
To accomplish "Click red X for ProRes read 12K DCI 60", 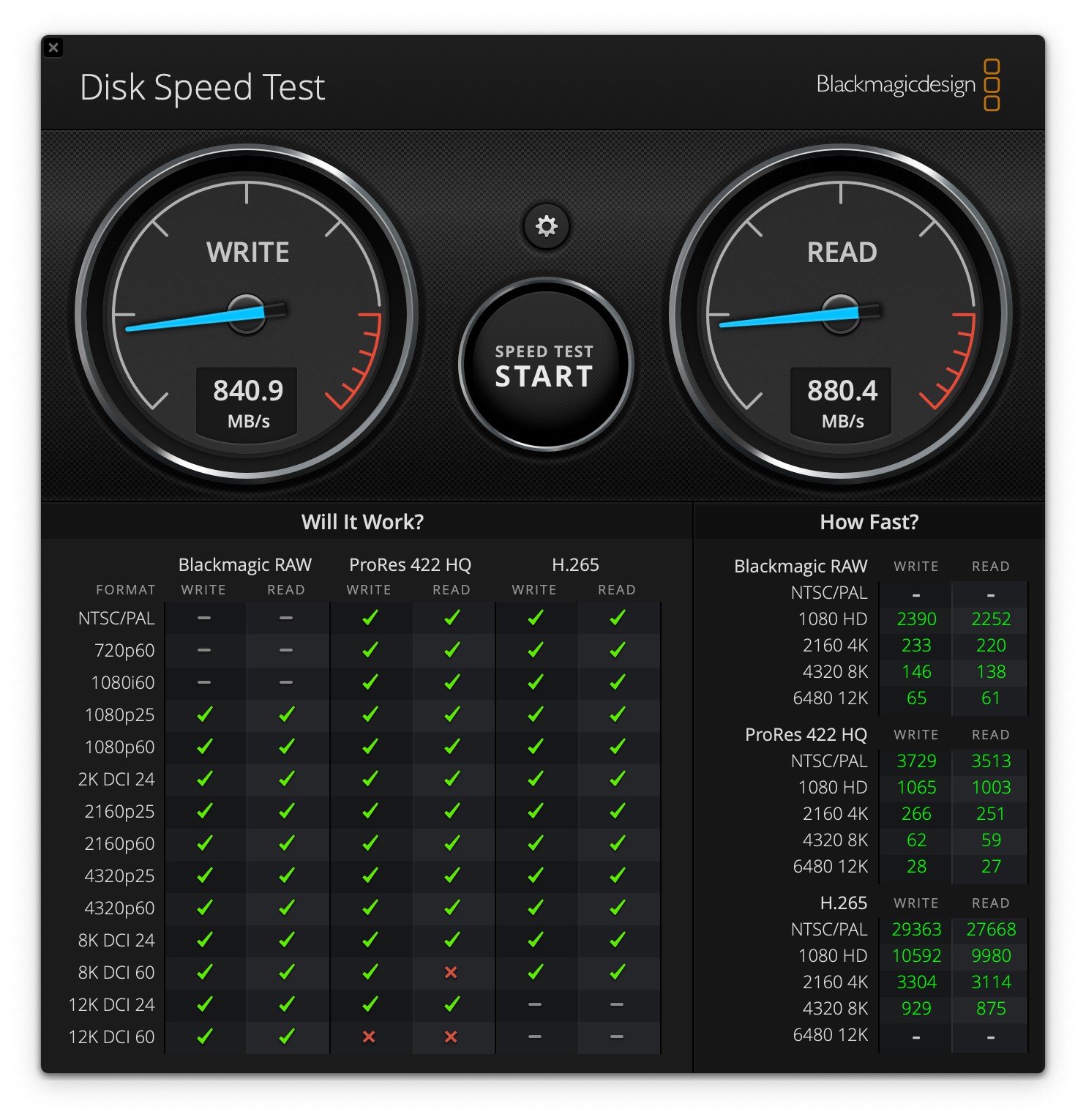I will (451, 1037).
